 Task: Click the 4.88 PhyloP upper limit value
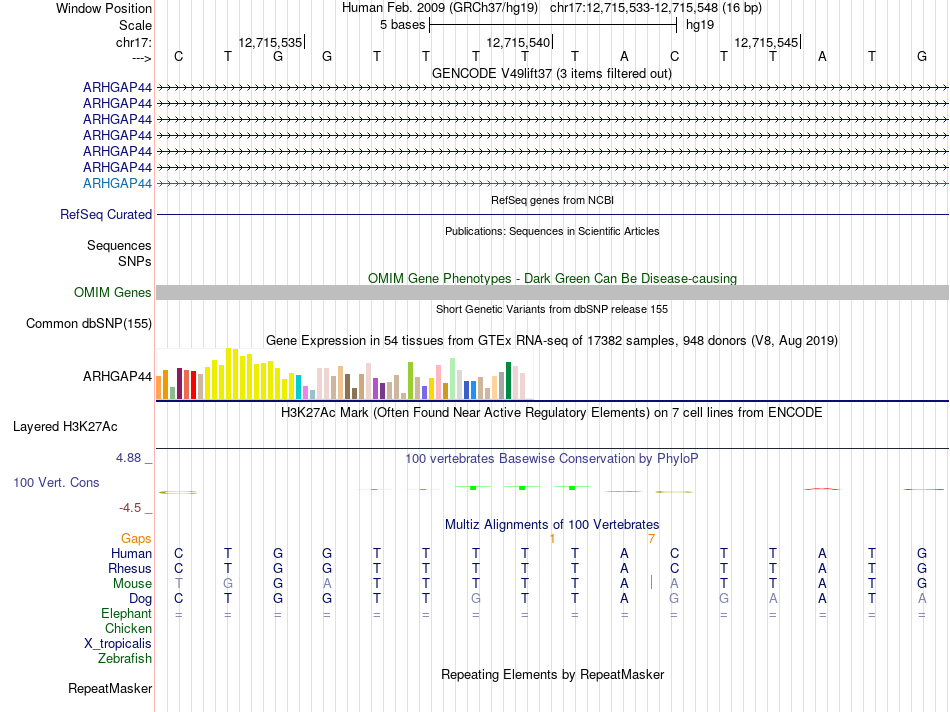pos(128,458)
